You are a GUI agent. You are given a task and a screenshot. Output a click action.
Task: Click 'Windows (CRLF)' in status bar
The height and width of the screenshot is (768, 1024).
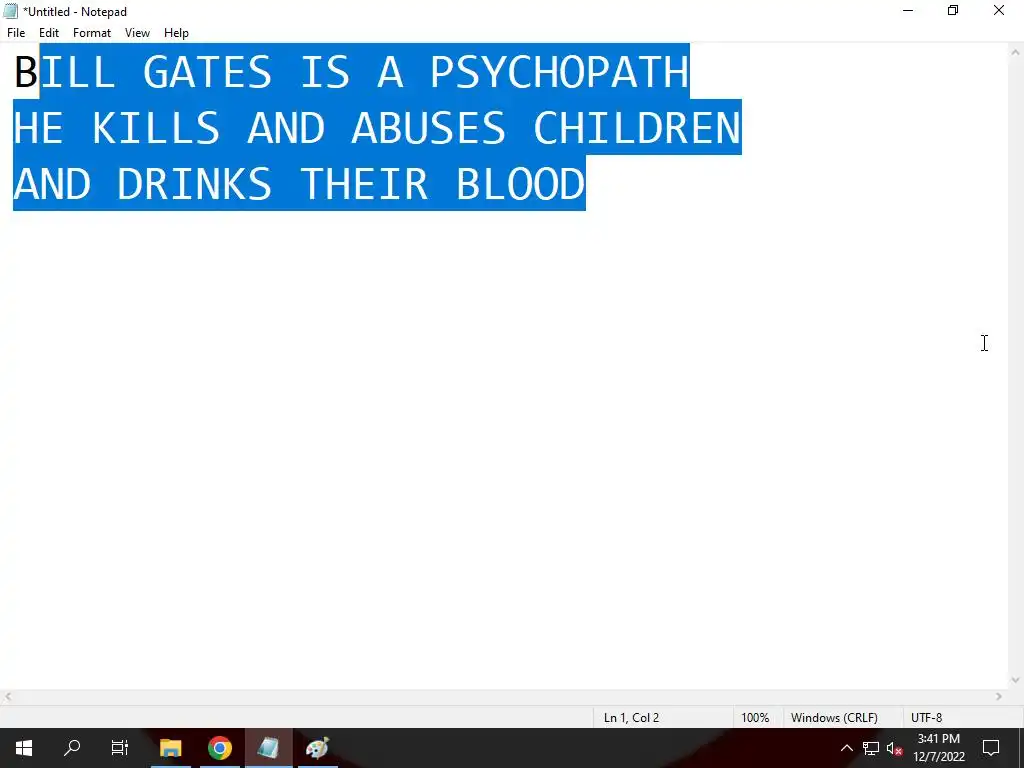(834, 718)
